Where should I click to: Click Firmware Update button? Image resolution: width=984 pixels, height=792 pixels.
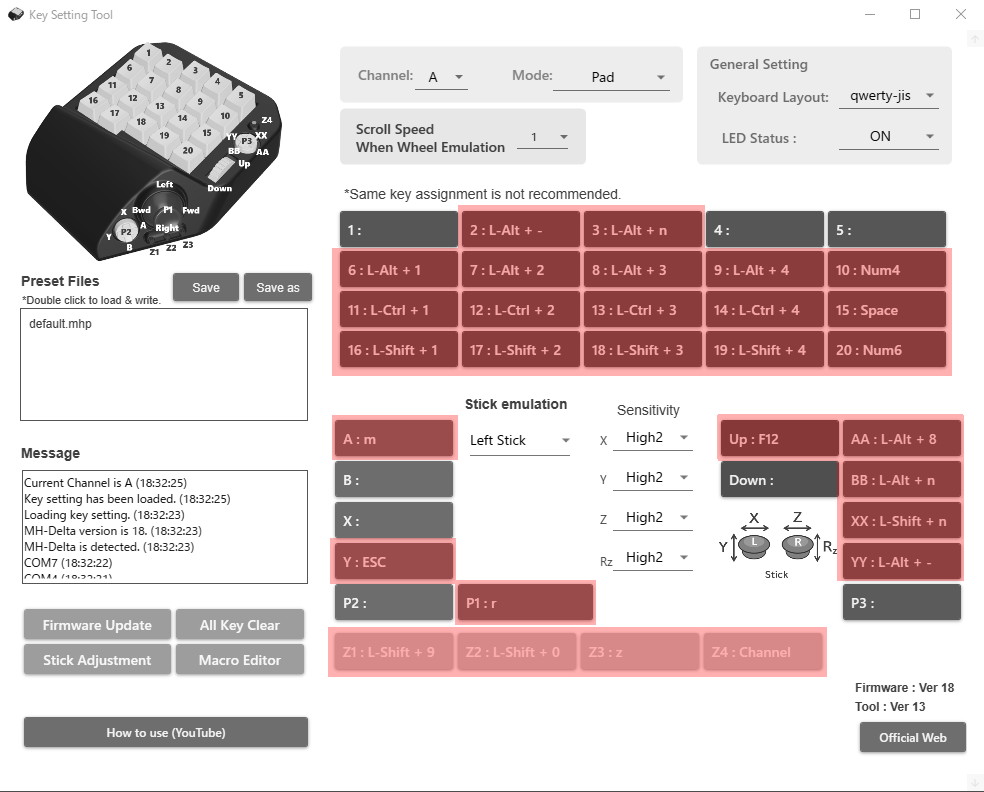[x=97, y=625]
